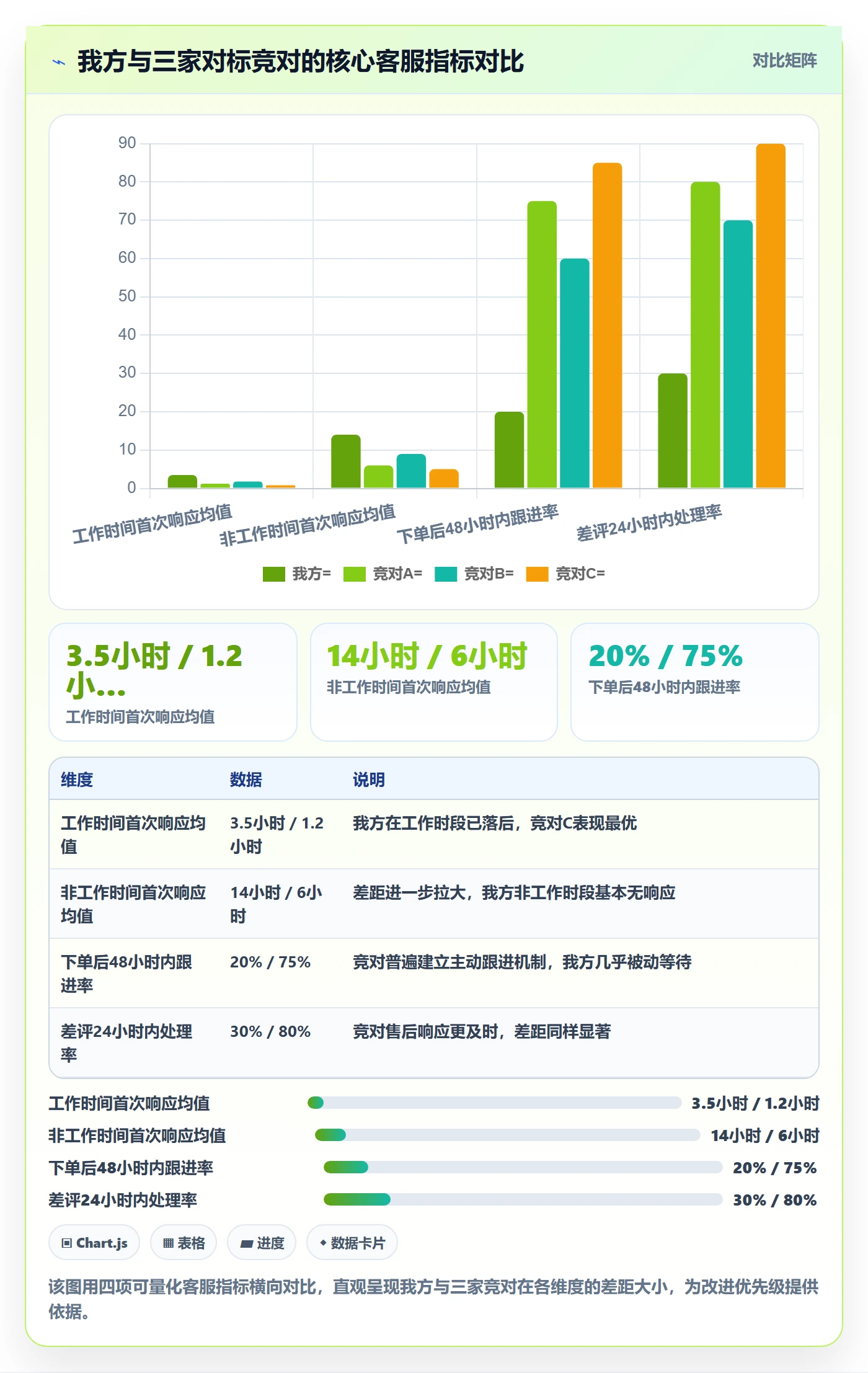
Task: Click the chart x-axis label 下单后48小时内跟进率
Action: (x=477, y=525)
